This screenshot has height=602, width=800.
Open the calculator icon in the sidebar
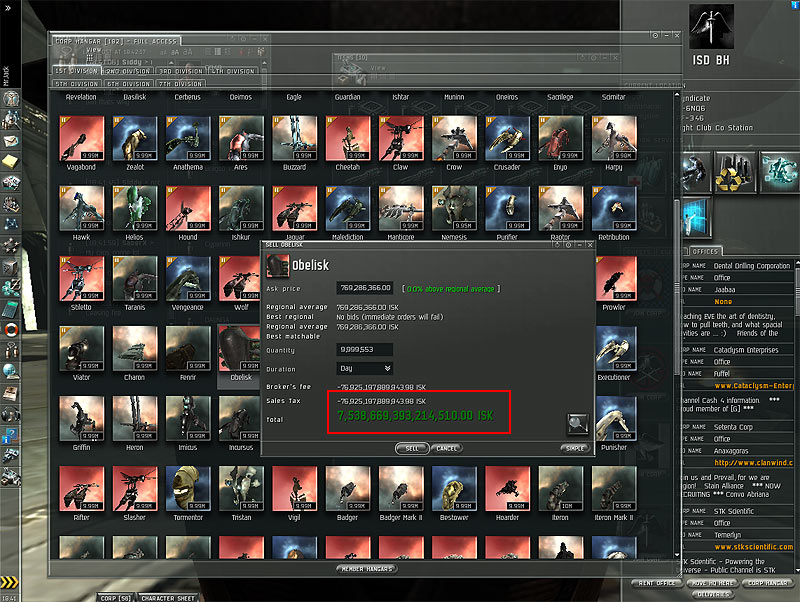tap(11, 308)
